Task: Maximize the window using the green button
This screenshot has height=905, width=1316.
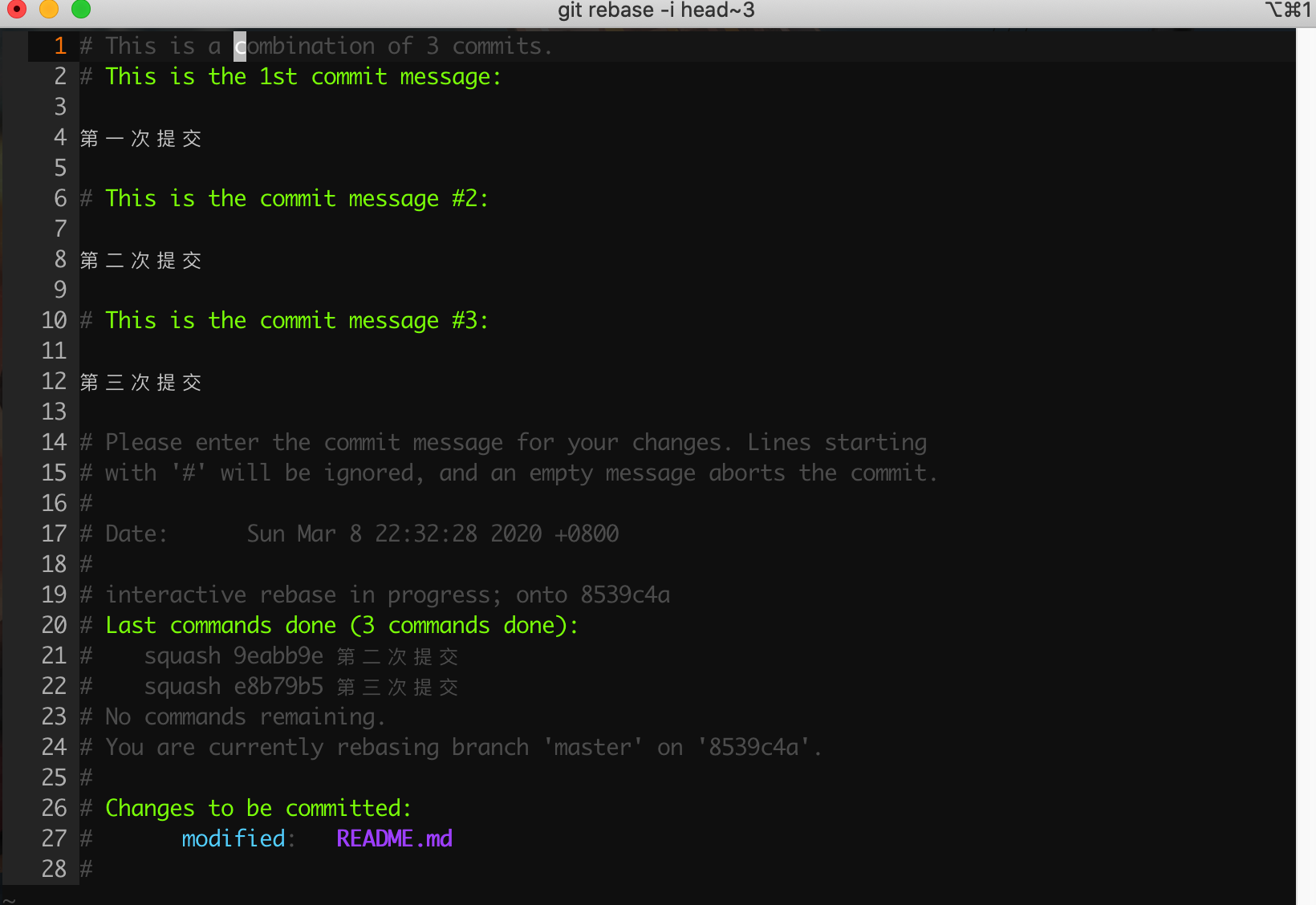Action: pos(81,10)
